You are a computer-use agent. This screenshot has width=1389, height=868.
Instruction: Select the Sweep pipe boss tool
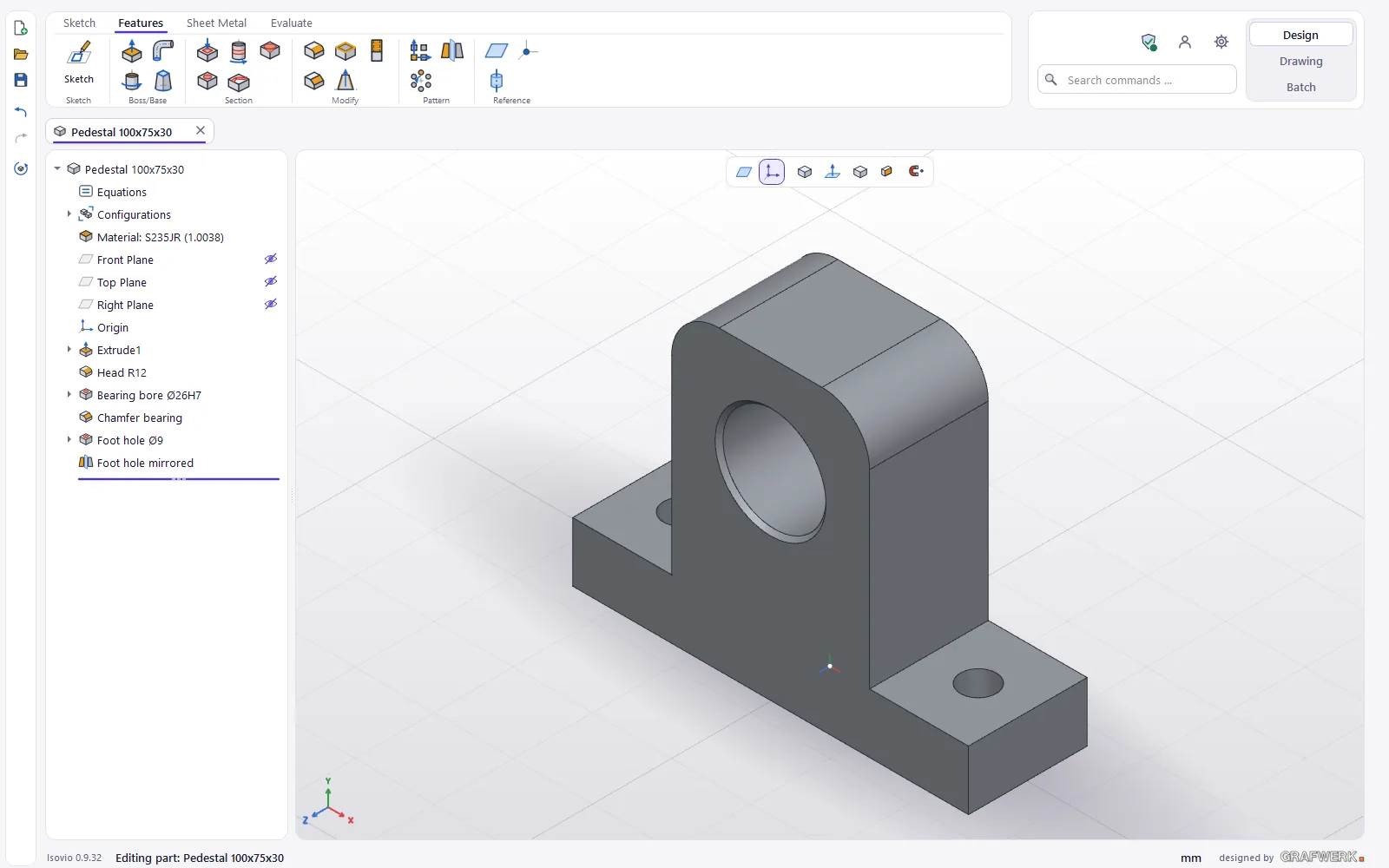click(162, 51)
